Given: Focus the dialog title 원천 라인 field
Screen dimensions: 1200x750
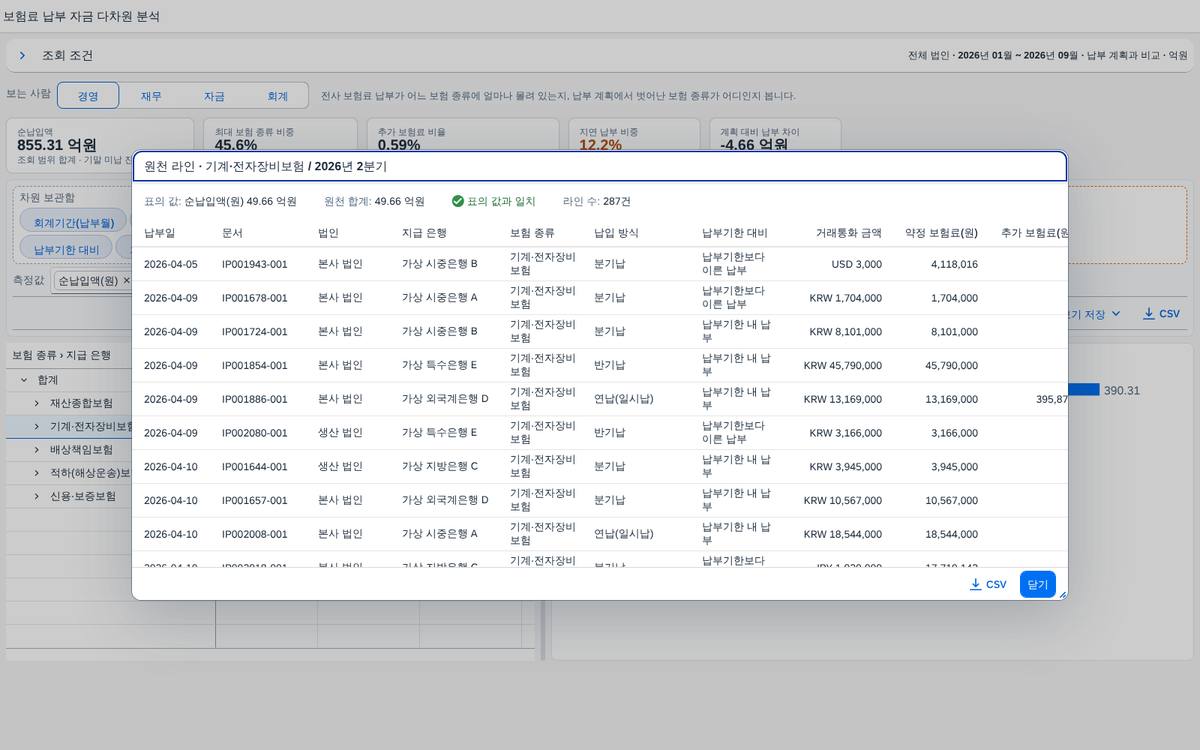Looking at the screenshot, I should tap(600, 166).
